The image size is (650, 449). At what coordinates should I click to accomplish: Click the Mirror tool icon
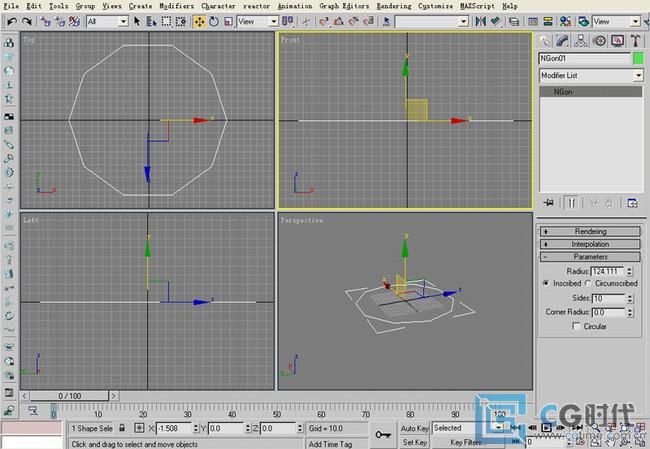tap(480, 21)
